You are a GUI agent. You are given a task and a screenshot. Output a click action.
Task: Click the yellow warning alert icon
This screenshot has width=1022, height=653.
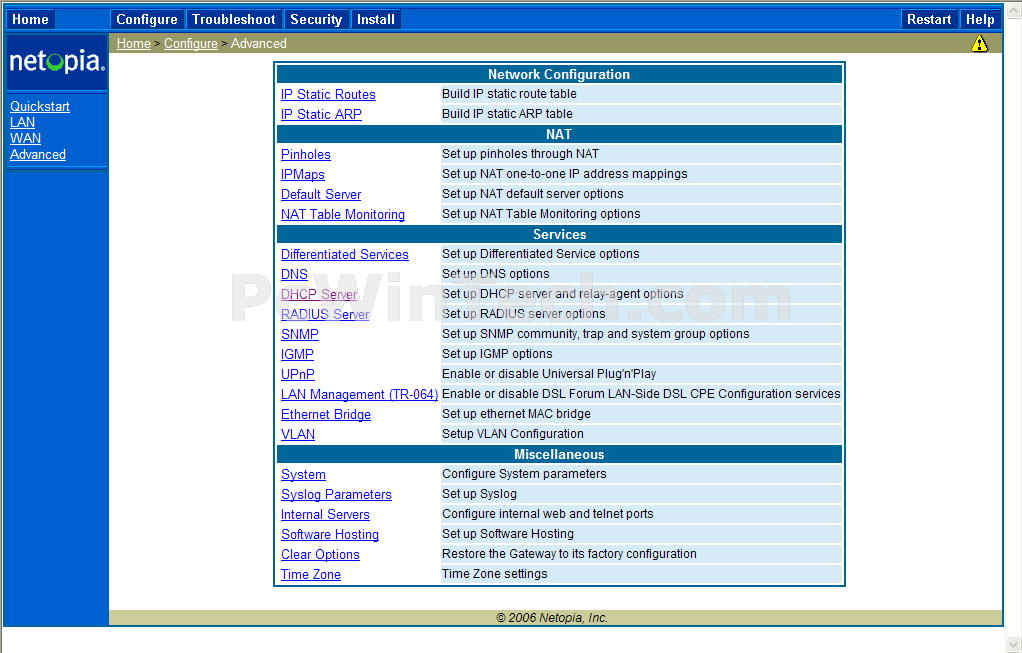coord(979,44)
